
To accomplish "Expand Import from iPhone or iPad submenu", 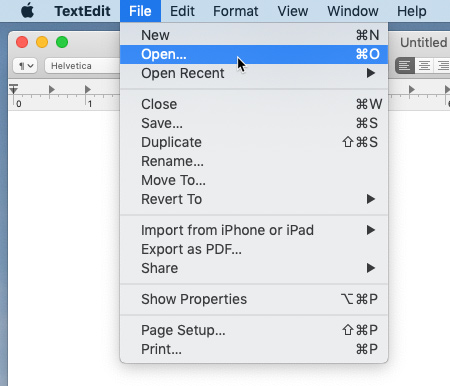I will coord(254,230).
